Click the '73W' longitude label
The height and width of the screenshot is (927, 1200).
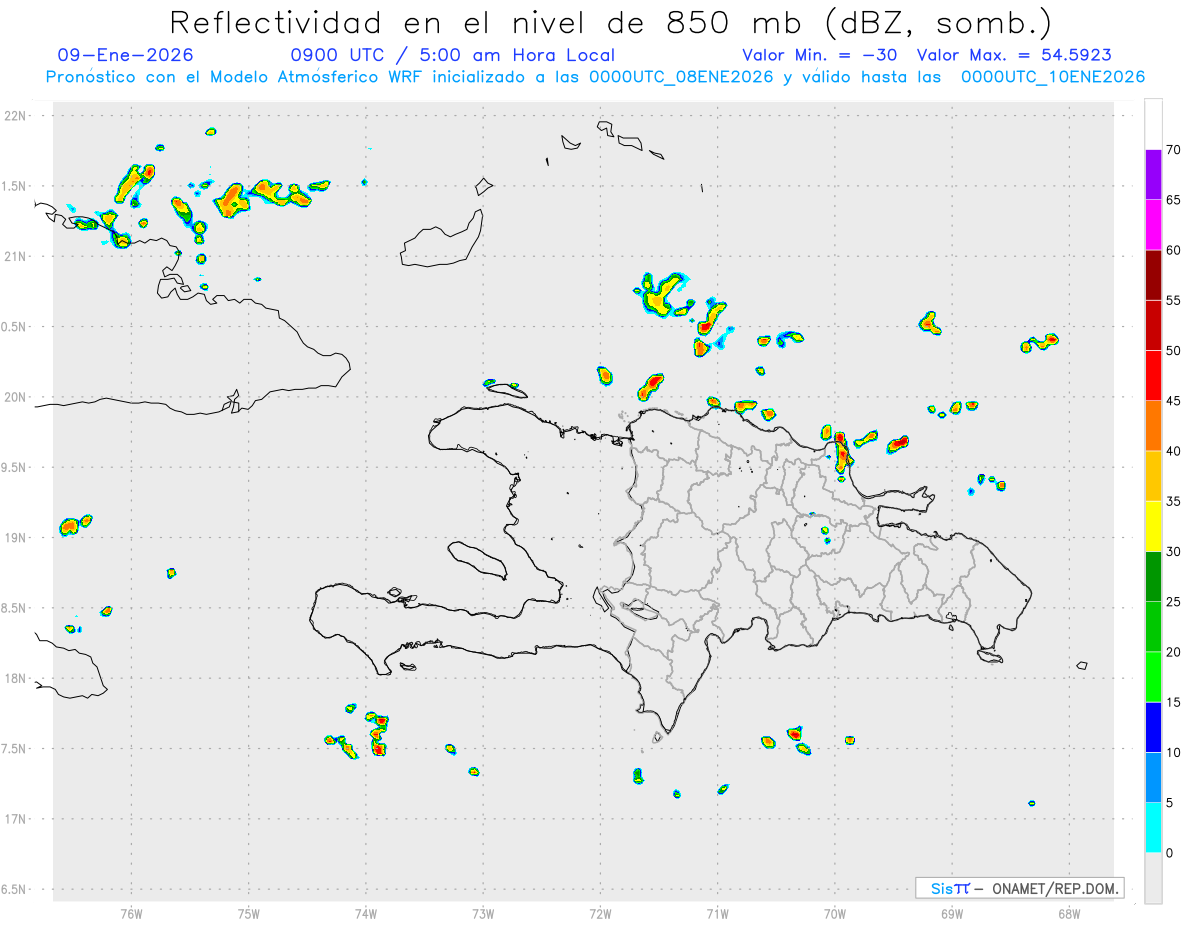pyautogui.click(x=483, y=913)
